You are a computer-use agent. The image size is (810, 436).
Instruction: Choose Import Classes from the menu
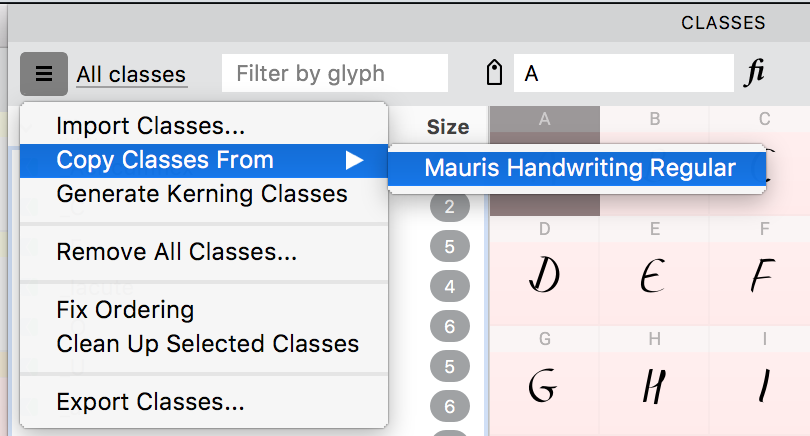pyautogui.click(x=150, y=126)
